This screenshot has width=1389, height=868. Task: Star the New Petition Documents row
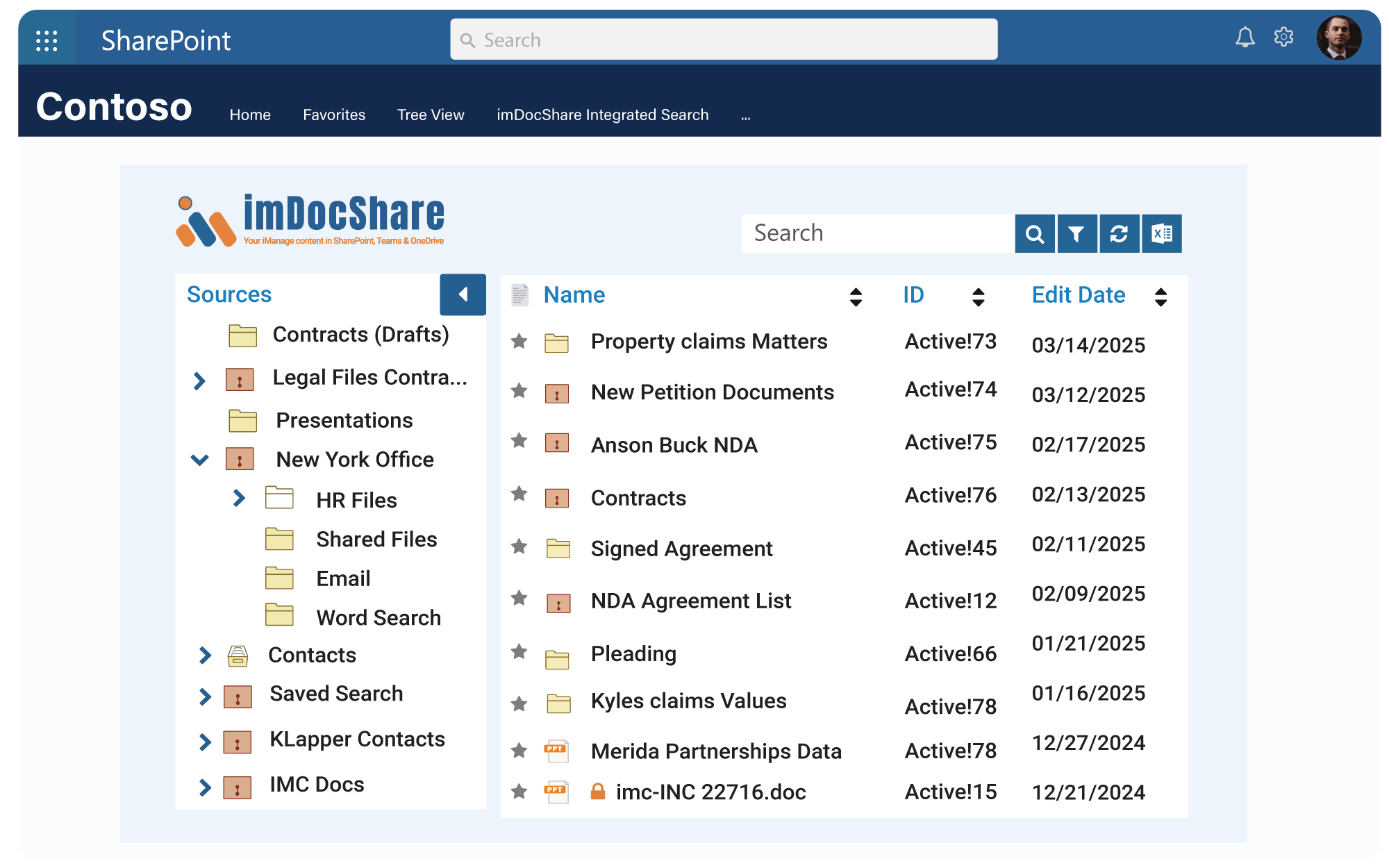tap(519, 390)
